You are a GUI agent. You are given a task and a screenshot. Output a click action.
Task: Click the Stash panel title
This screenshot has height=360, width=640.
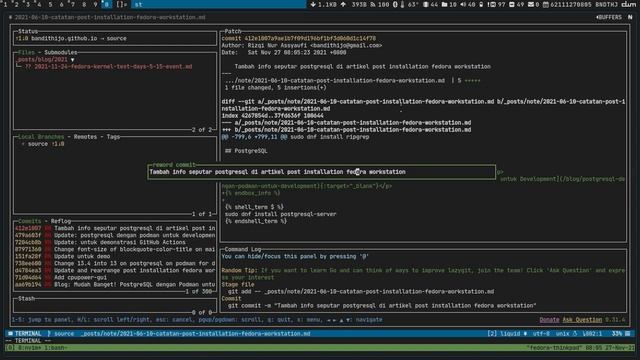click(x=26, y=298)
